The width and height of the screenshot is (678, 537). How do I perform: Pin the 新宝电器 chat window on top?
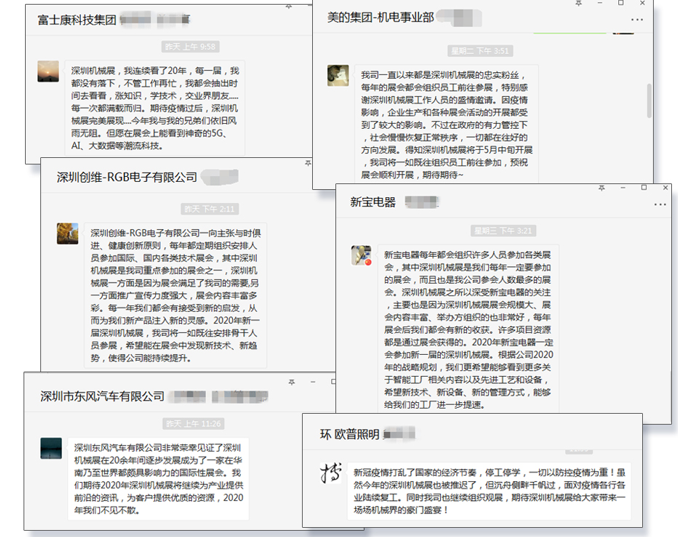coord(601,188)
